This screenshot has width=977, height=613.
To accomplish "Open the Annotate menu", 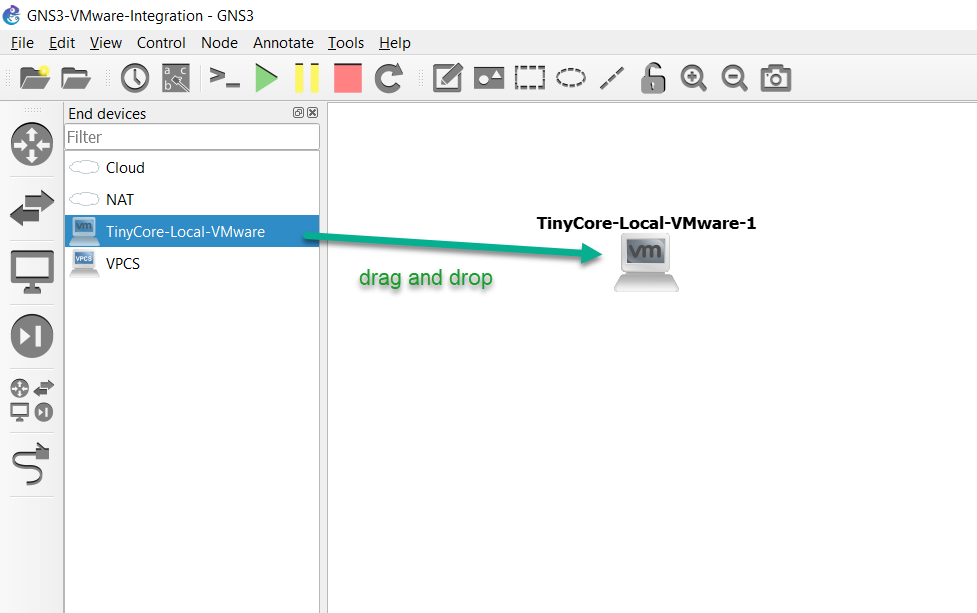I will 283,43.
